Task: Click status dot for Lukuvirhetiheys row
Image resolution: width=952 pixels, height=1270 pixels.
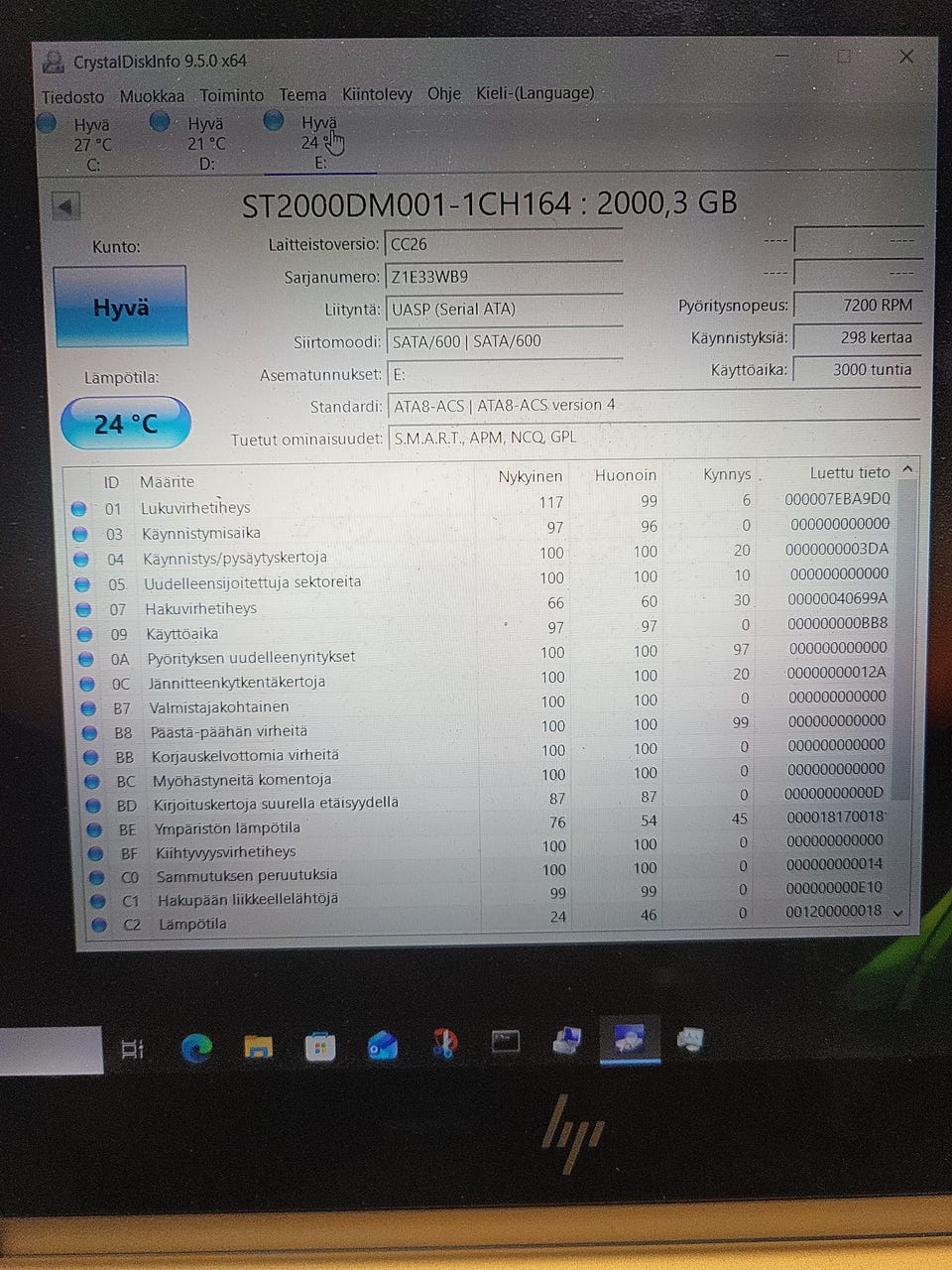Action: tap(78, 509)
